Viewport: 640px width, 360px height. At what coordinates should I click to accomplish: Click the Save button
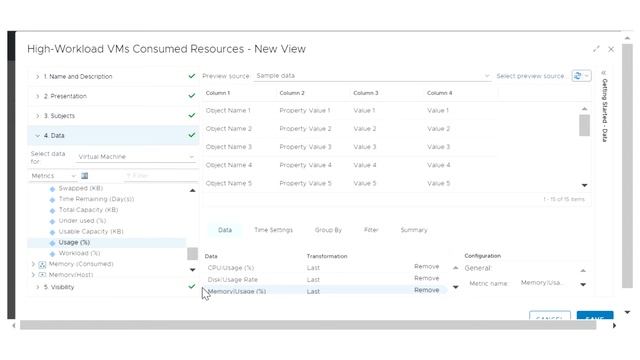[x=595, y=316]
